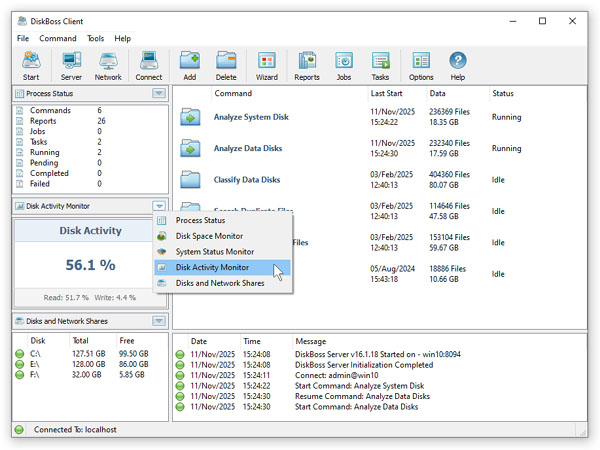Click the green status icon for C:\ disk
Viewport: 600px width, 450px height.
20,354
